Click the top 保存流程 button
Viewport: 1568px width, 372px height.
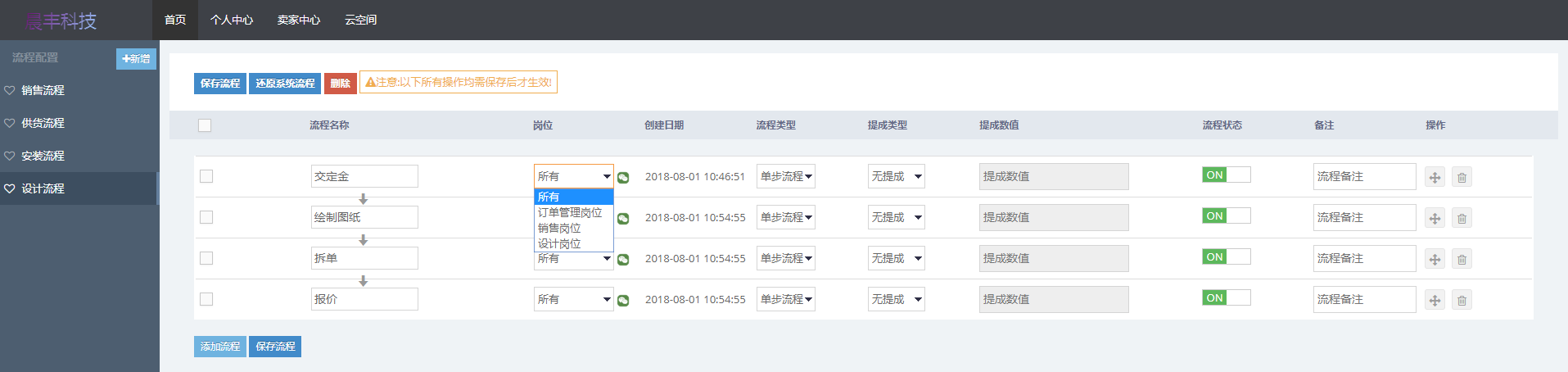(x=220, y=84)
